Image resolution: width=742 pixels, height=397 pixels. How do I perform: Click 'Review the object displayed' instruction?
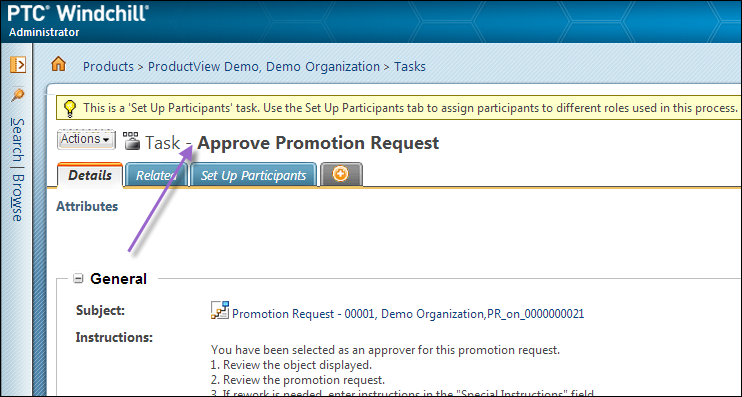pyautogui.click(x=292, y=365)
